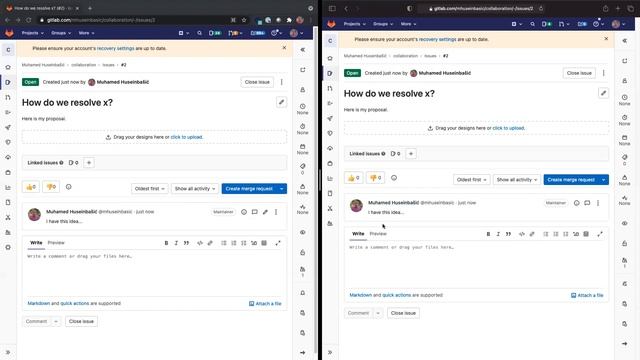Viewport: 640px width, 360px height.
Task: Collapse right sidebar chevrons in left window
Action: click(303, 49)
